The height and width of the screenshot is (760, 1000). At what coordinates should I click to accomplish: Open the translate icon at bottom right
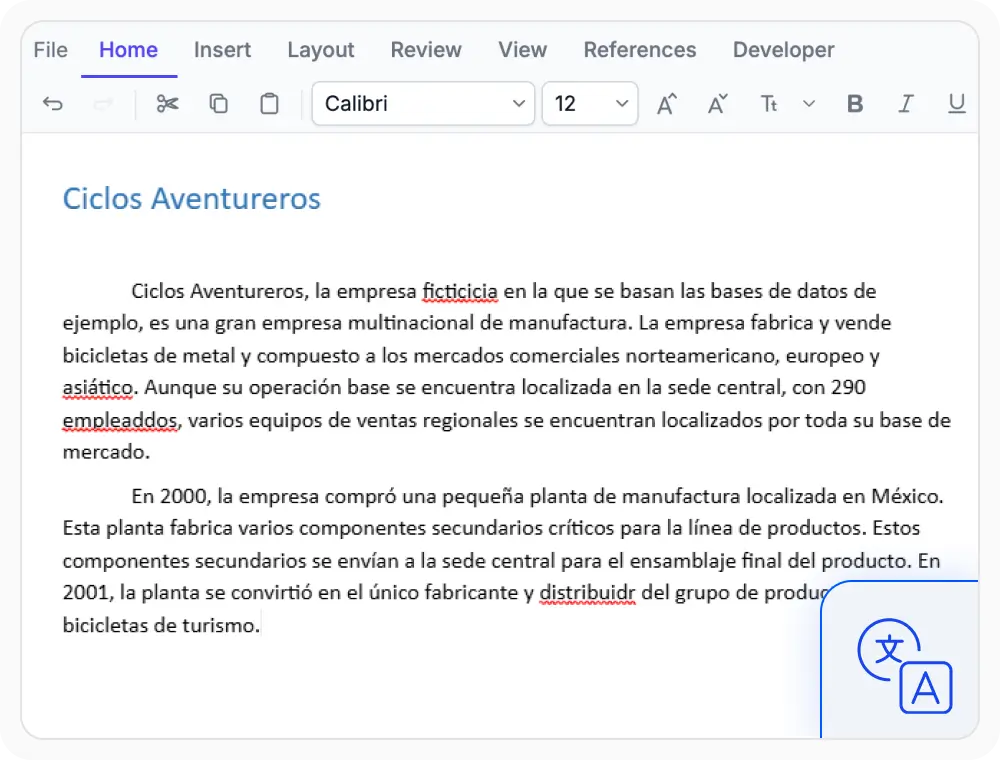(x=905, y=666)
